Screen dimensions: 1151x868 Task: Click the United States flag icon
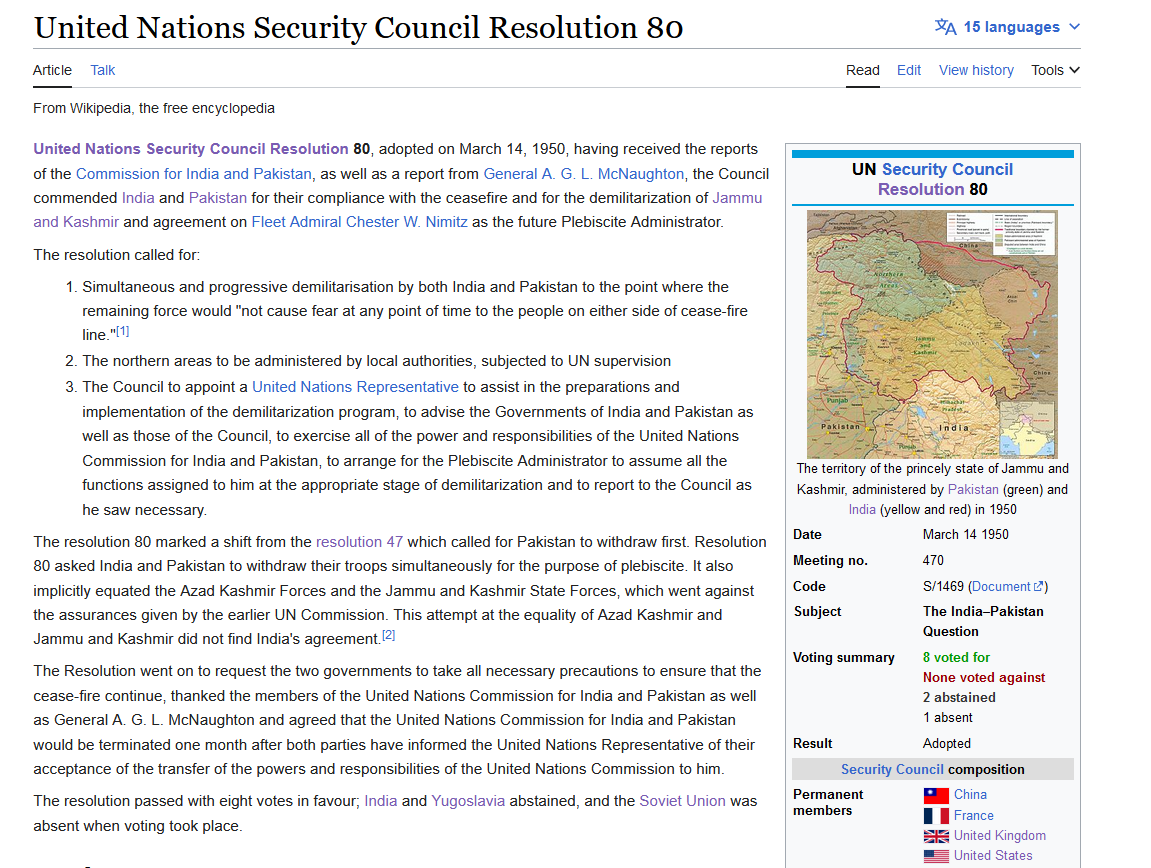936,856
